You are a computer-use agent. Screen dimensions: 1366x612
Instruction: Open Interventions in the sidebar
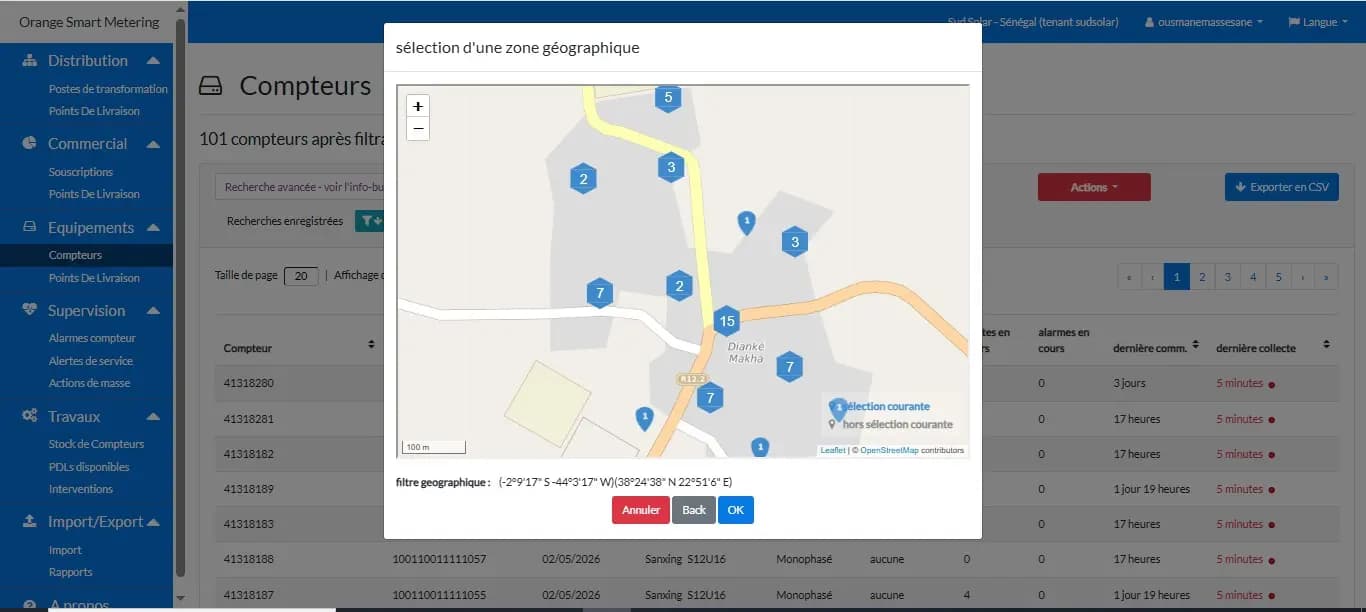81,489
